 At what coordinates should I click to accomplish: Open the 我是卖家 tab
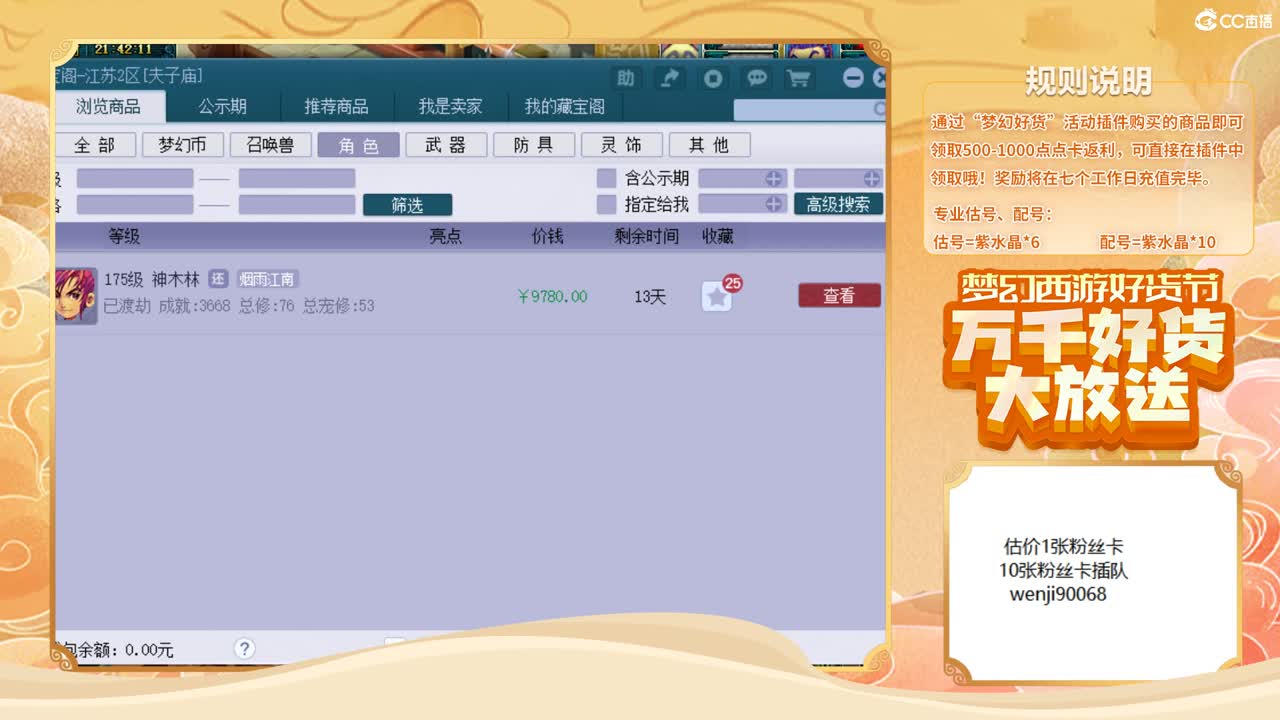tap(450, 106)
